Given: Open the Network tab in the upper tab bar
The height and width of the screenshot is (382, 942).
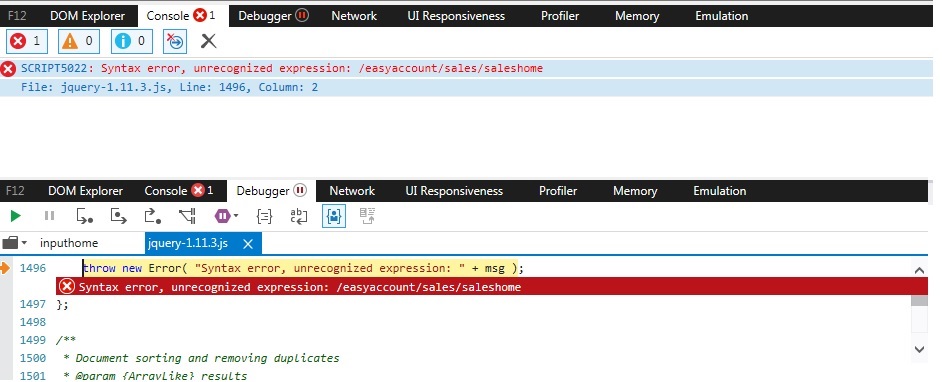Looking at the screenshot, I should [x=354, y=16].
